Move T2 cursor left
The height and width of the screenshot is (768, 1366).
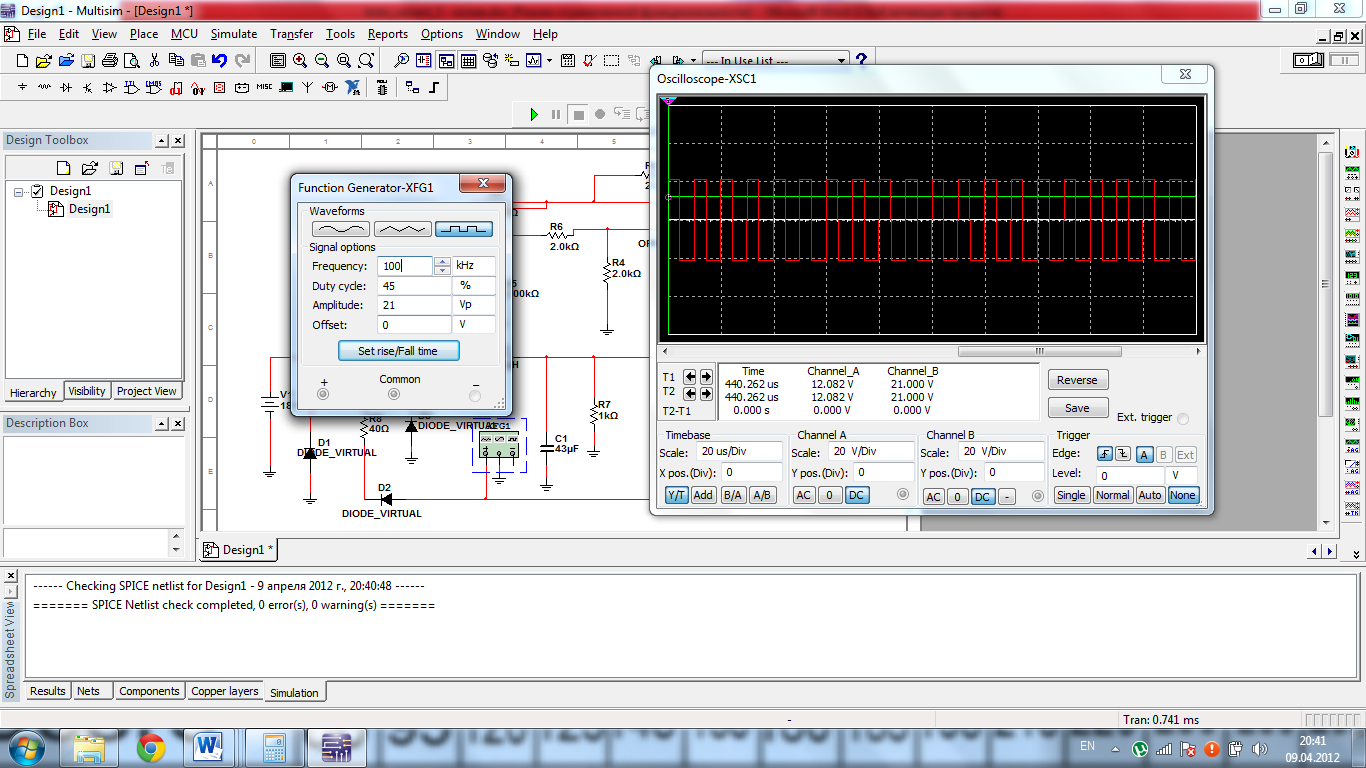[690, 394]
